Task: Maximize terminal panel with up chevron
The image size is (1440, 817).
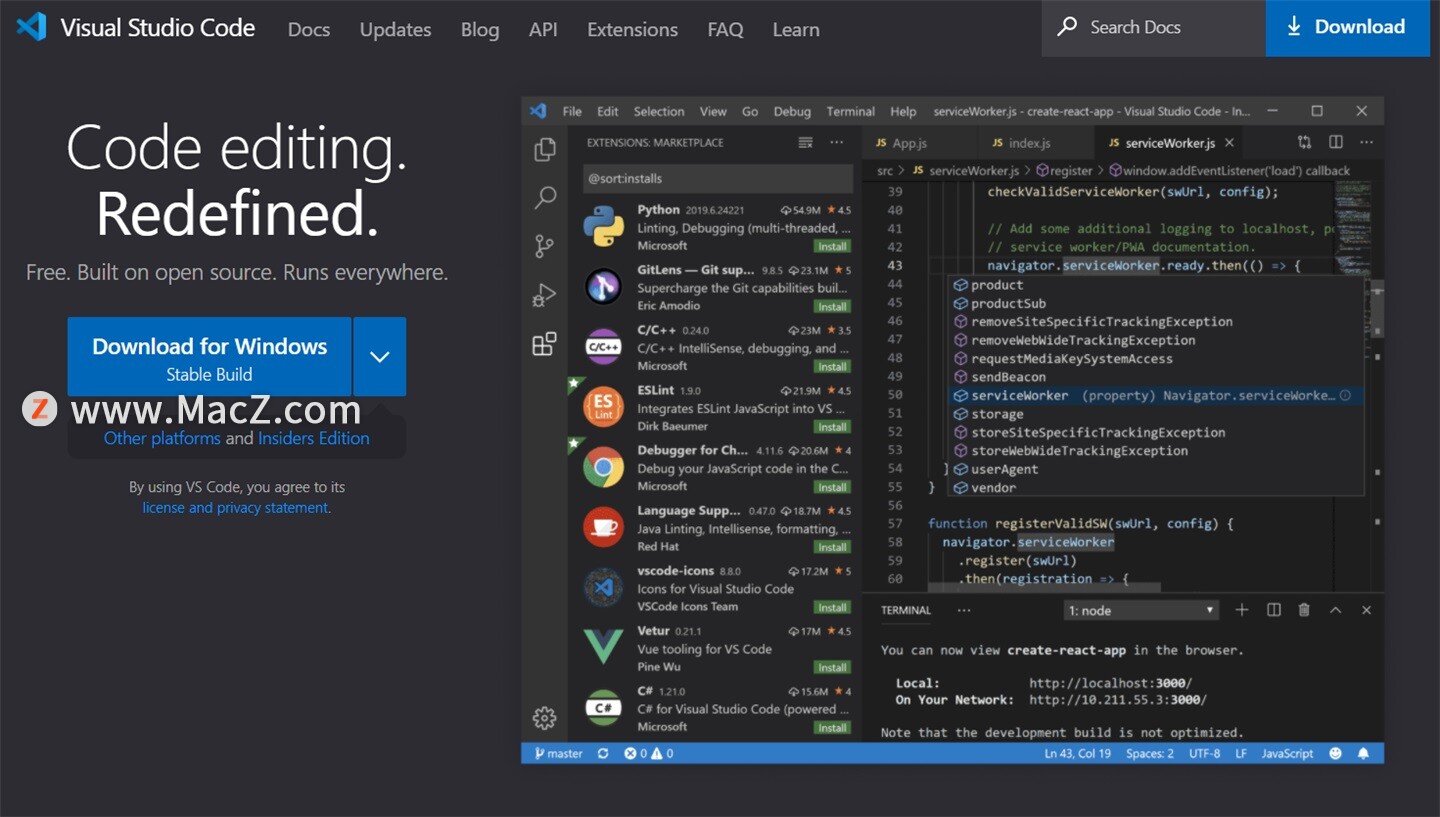Action: click(x=1335, y=610)
